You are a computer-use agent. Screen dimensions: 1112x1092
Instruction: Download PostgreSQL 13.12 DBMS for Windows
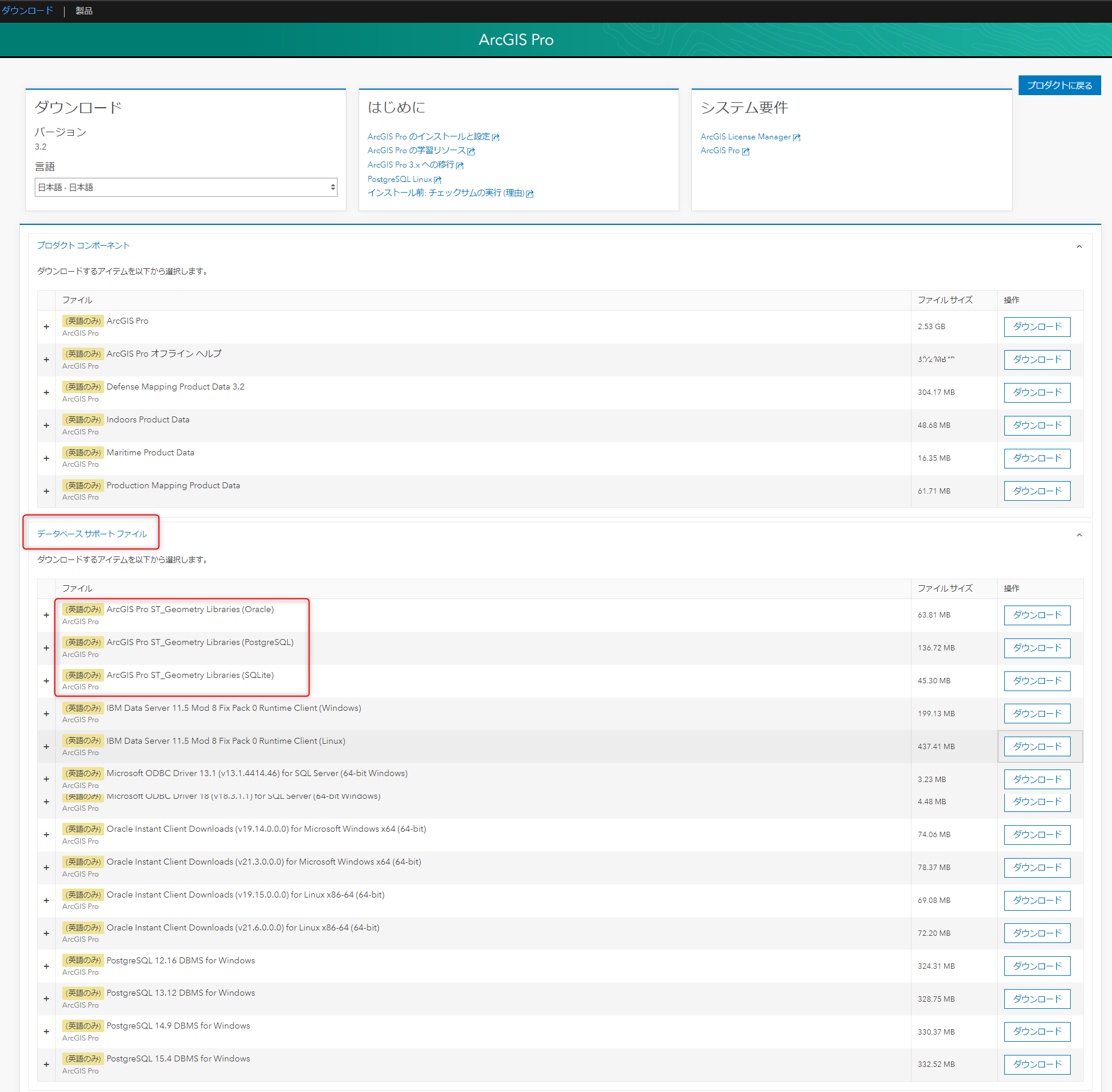[1037, 999]
